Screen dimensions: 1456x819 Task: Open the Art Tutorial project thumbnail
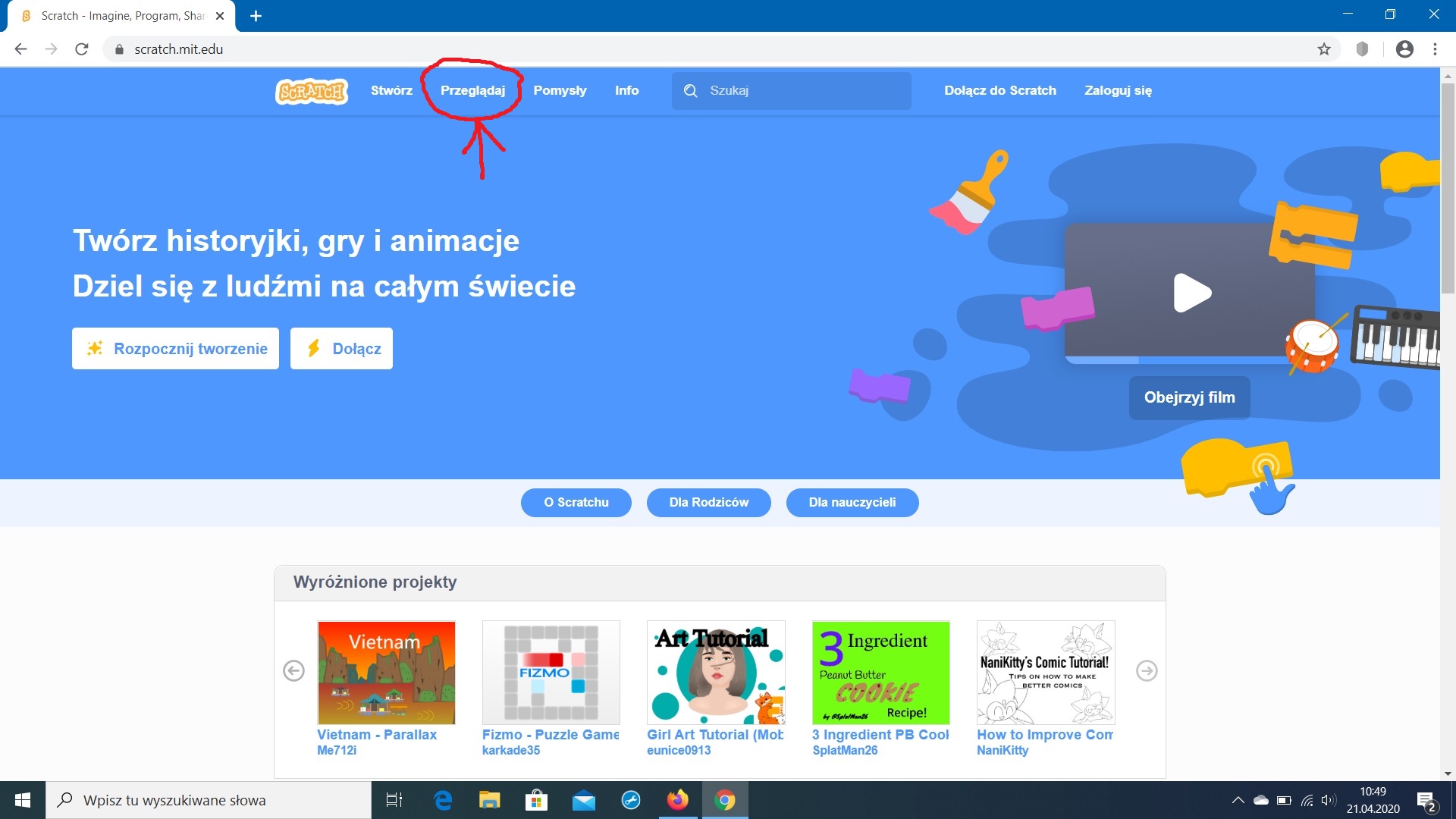click(x=716, y=673)
